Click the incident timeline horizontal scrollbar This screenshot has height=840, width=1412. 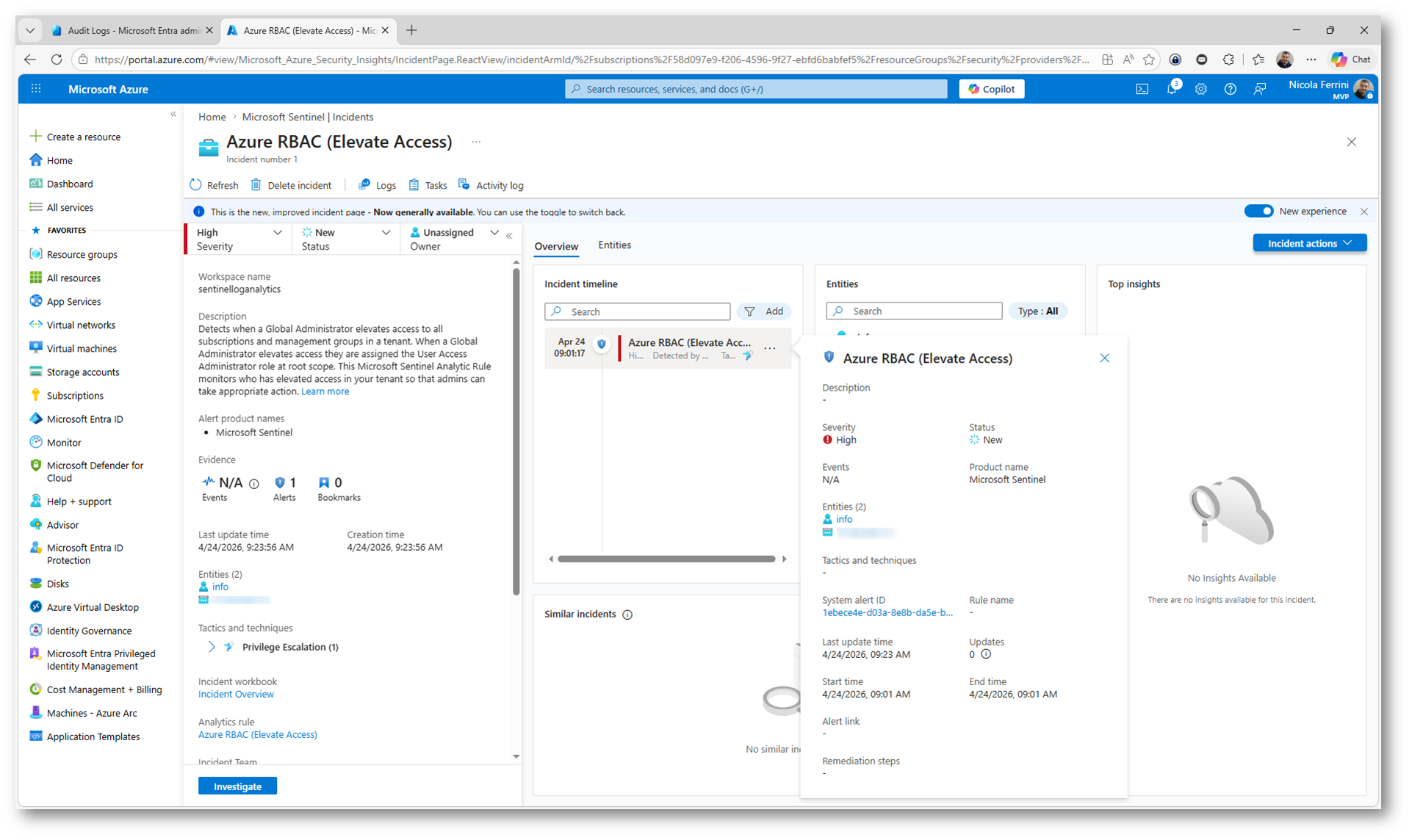[x=666, y=559]
